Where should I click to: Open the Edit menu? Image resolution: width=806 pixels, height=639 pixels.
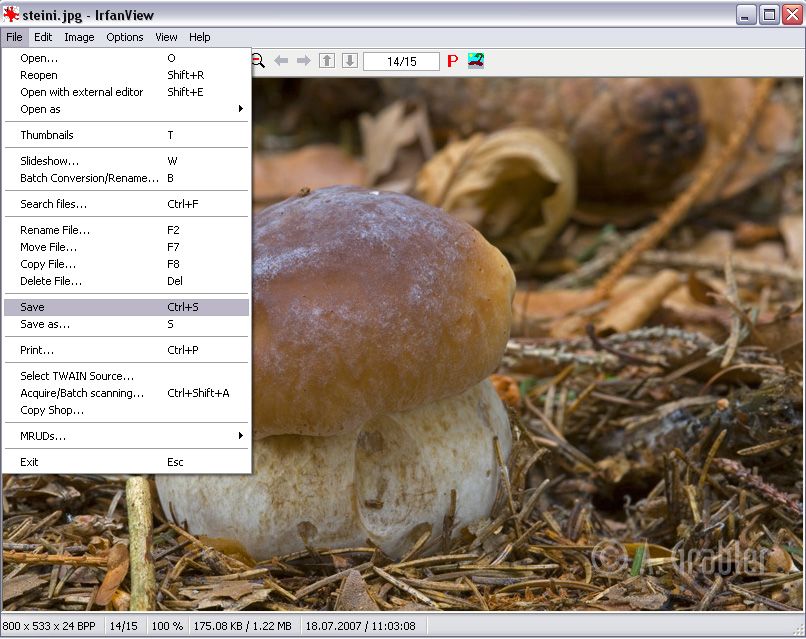(43, 37)
